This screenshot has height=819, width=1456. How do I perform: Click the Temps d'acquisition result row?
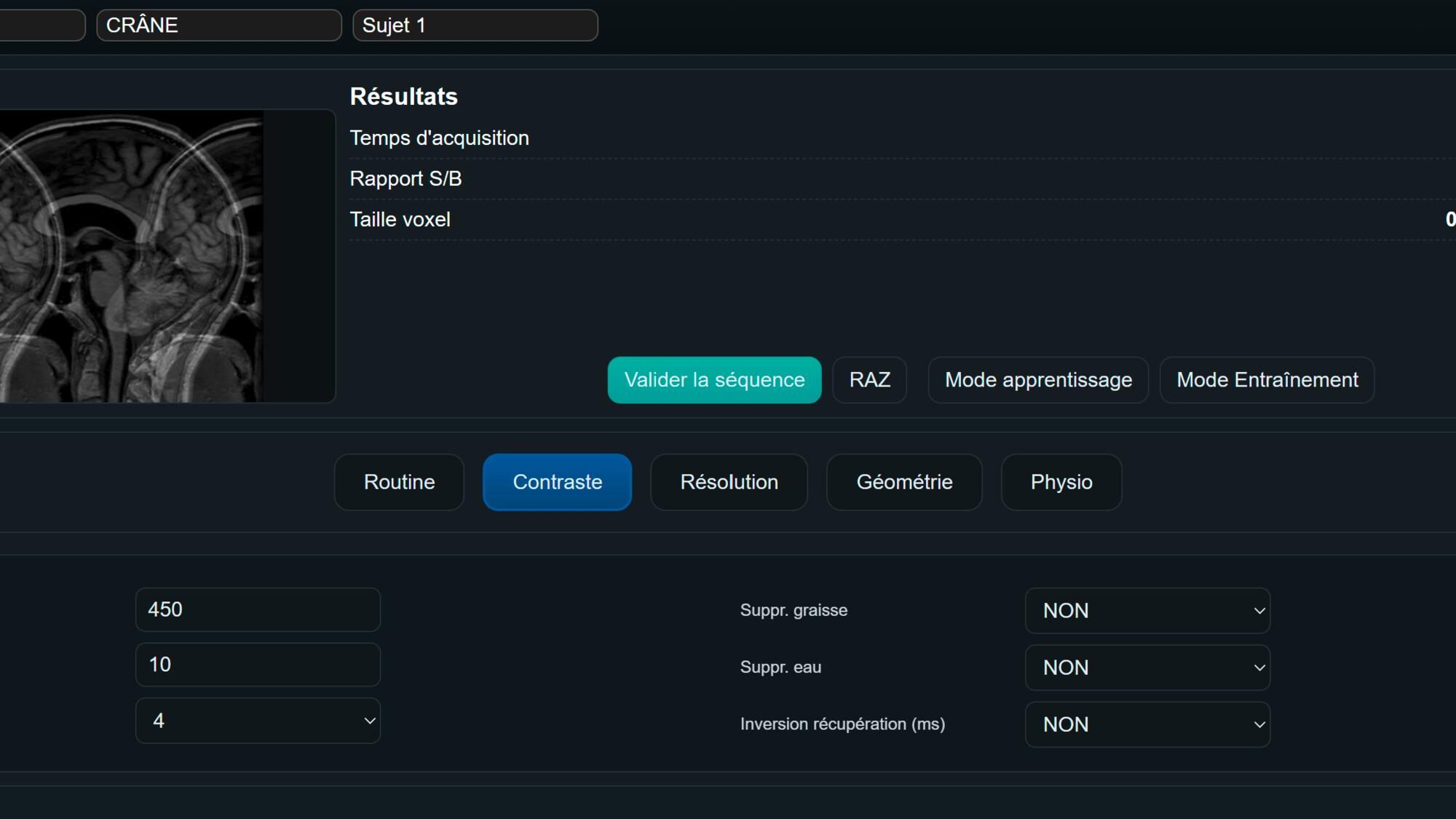pyautogui.click(x=439, y=138)
